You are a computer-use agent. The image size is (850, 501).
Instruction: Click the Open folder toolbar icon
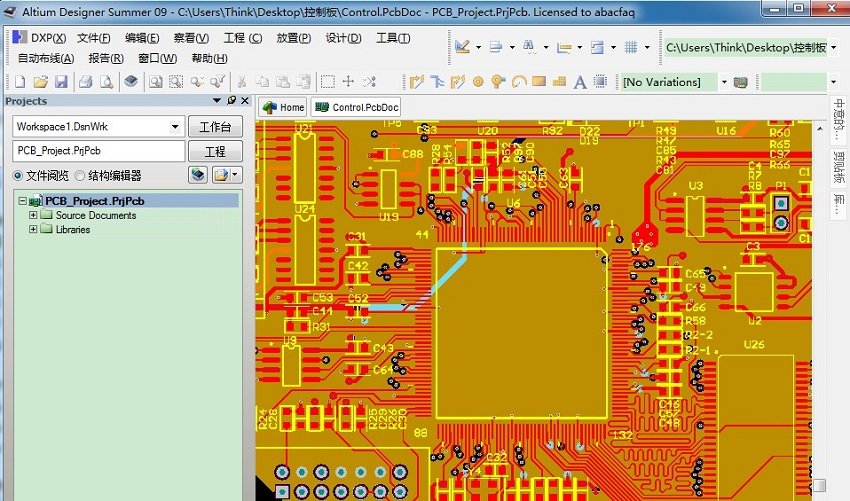(x=41, y=82)
